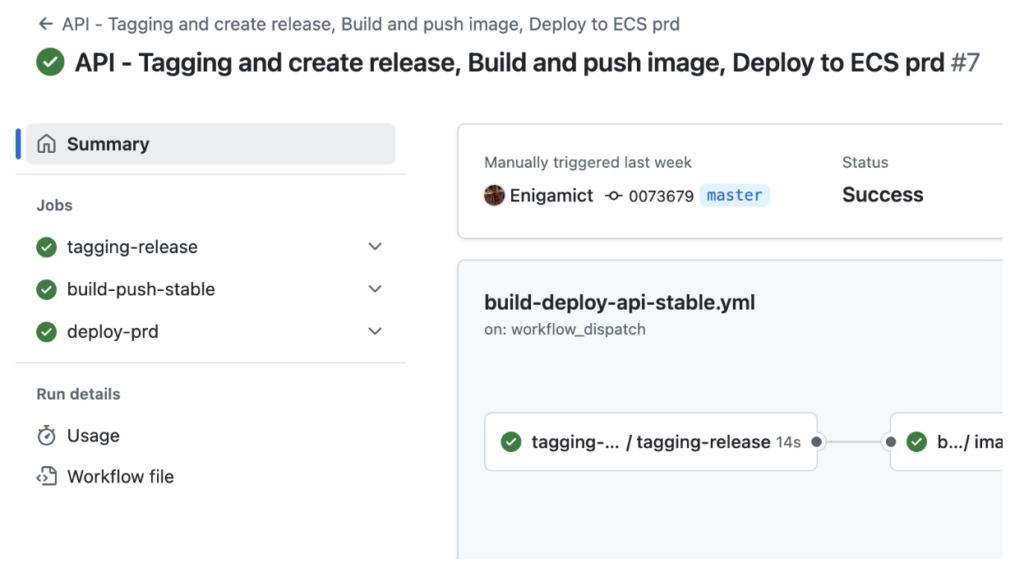Click the green check next to deploy-prd job
1024x582 pixels.
(46, 332)
